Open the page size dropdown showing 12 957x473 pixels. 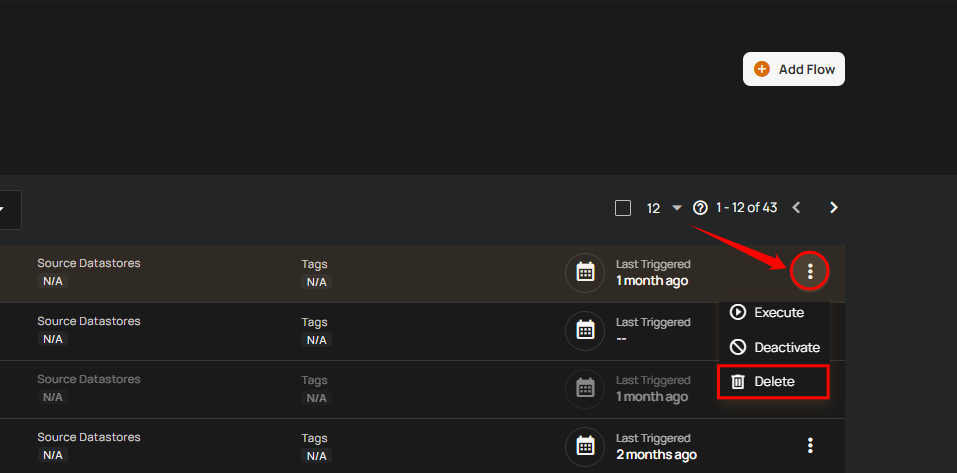click(676, 208)
